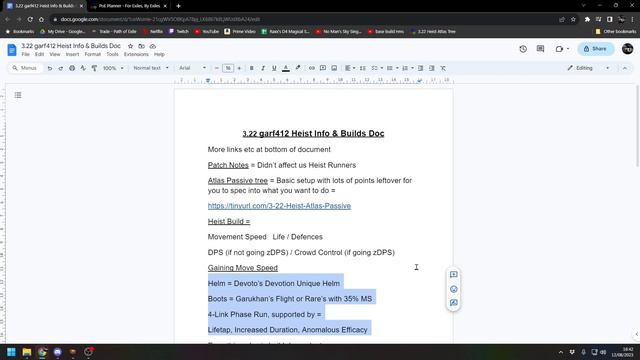The image size is (640, 360).
Task: Toggle Bold formatting
Action: coord(251,68)
